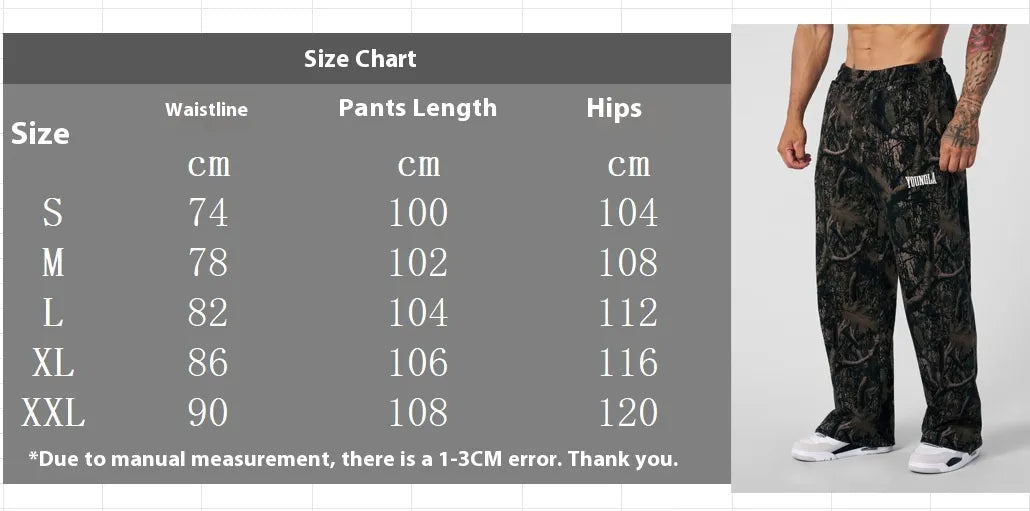The width and height of the screenshot is (1030, 511).
Task: Click the Hips column header
Action: coord(614,109)
